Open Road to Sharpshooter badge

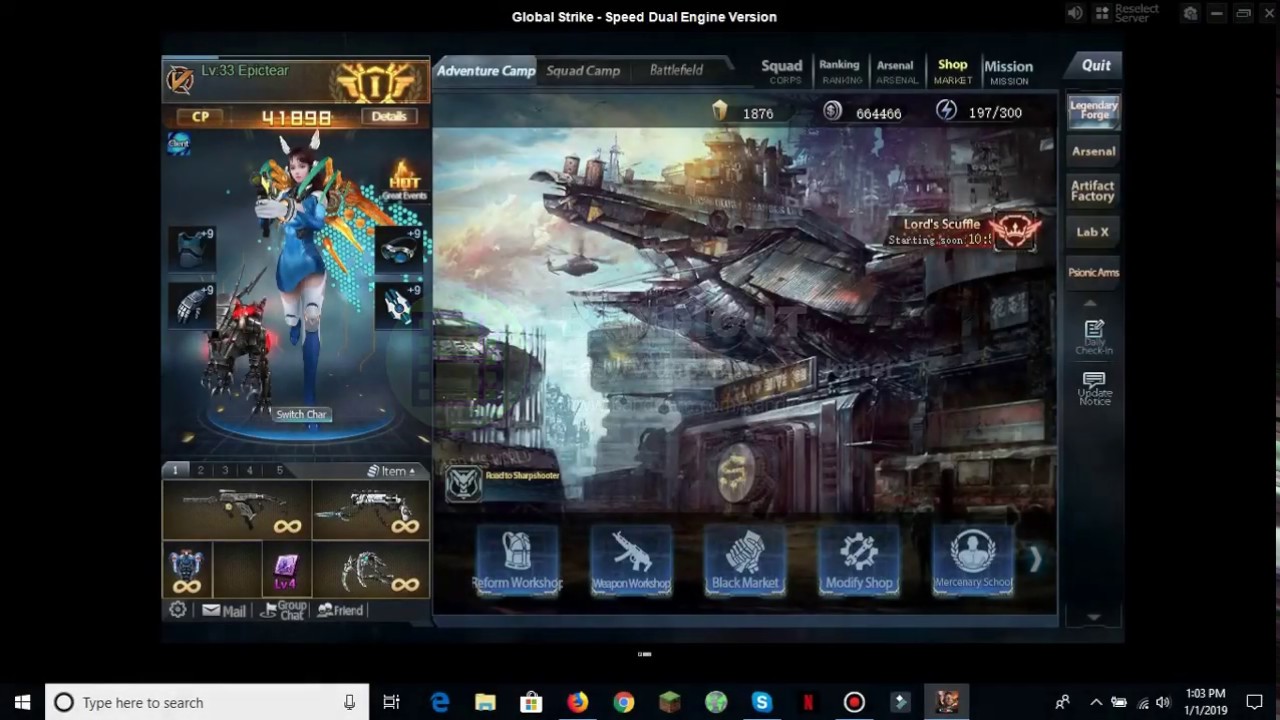(463, 484)
